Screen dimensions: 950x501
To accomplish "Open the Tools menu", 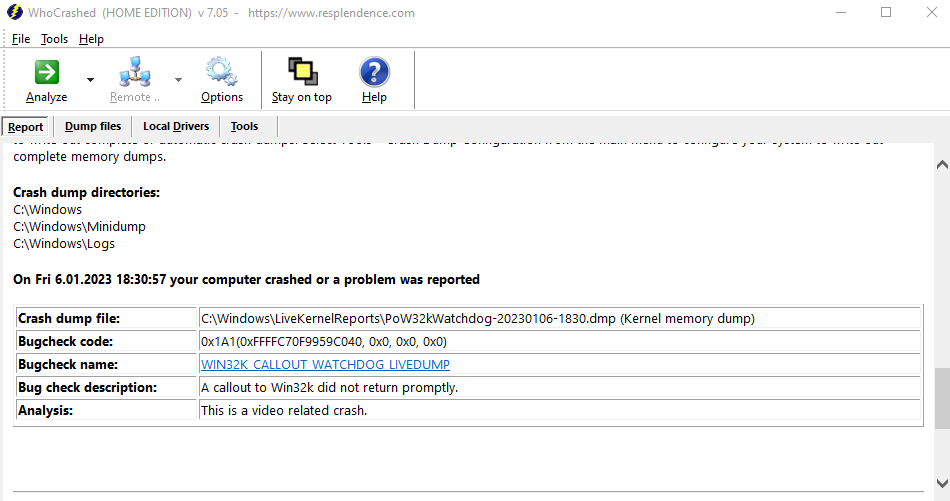I will click(x=55, y=39).
